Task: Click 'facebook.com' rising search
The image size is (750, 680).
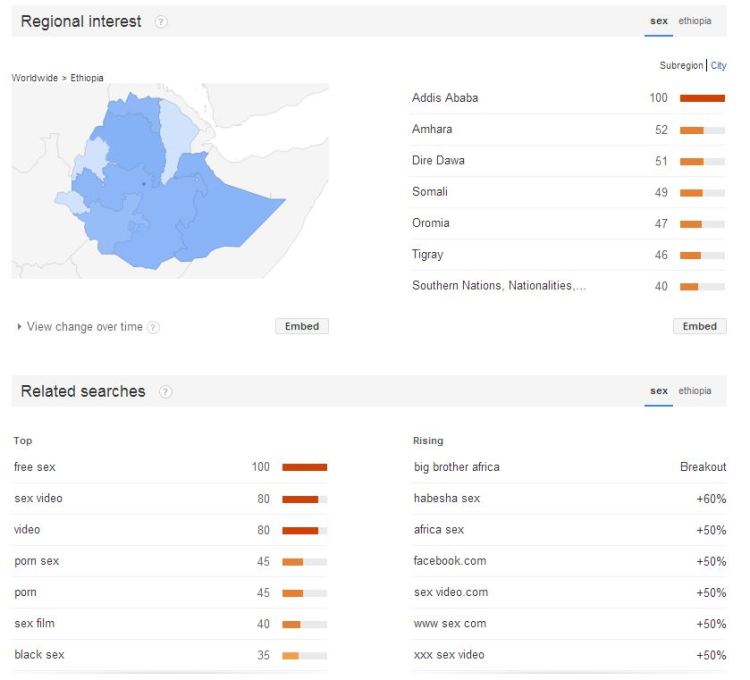Action: tap(450, 560)
